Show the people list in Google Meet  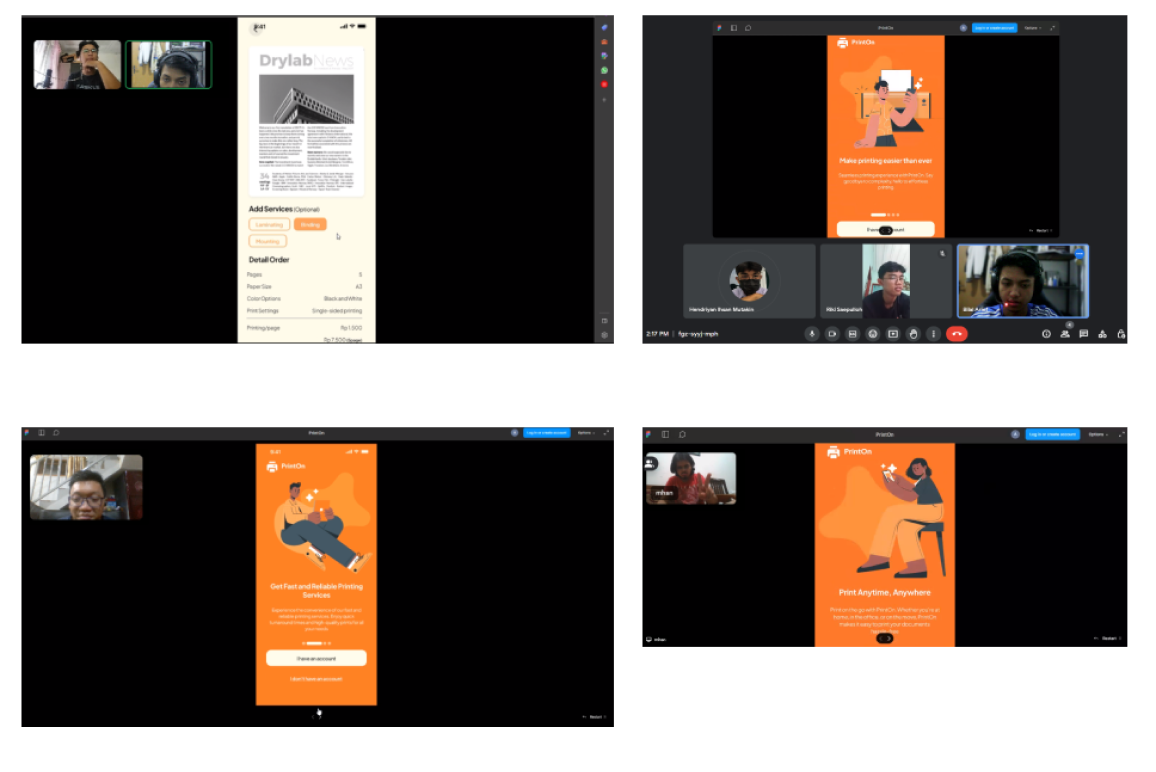click(x=1065, y=334)
